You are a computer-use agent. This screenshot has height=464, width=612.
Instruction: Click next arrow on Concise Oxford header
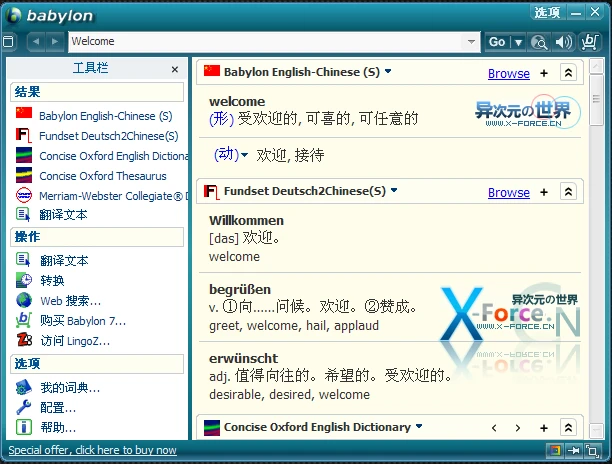click(x=518, y=428)
